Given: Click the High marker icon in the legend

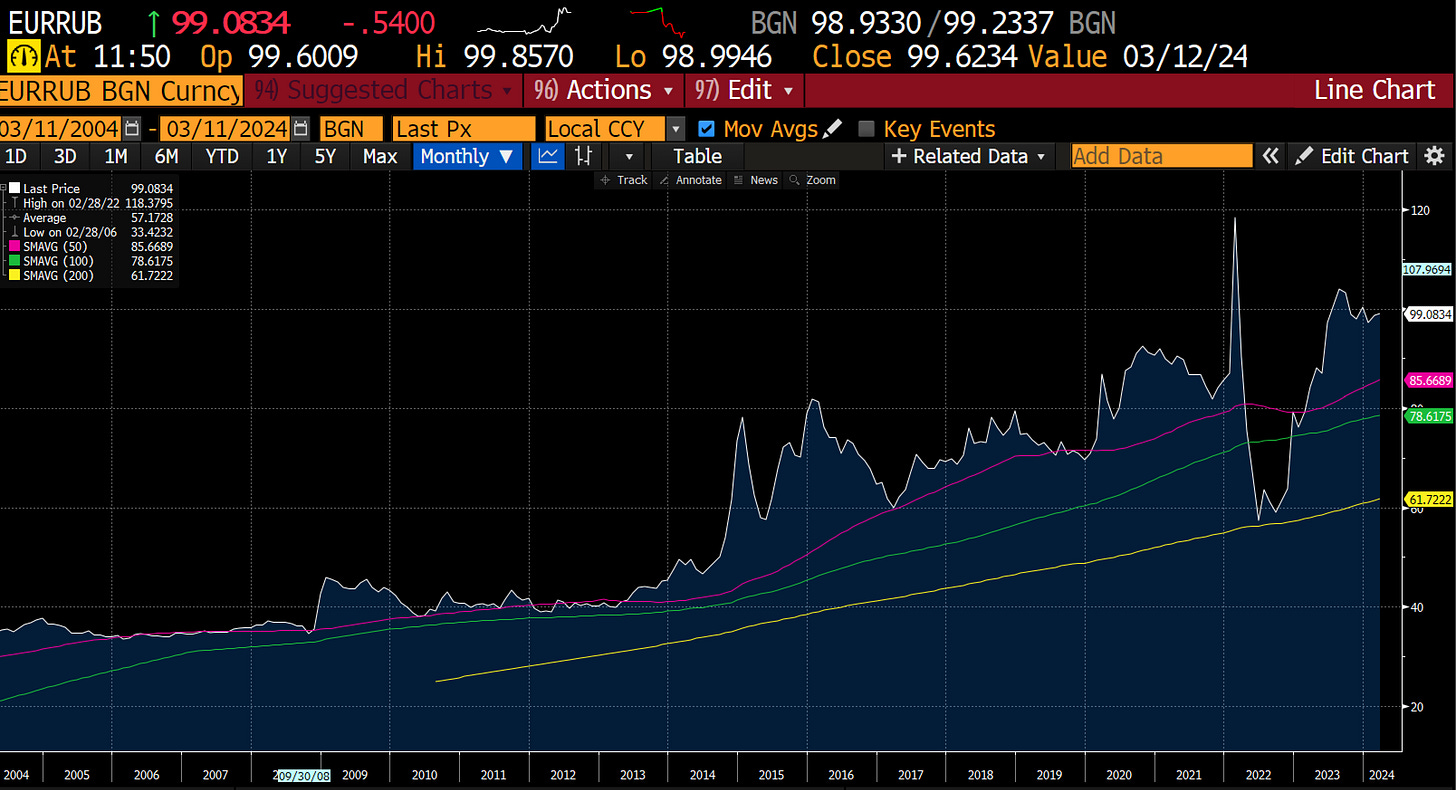Looking at the screenshot, I should pyautogui.click(x=14, y=203).
